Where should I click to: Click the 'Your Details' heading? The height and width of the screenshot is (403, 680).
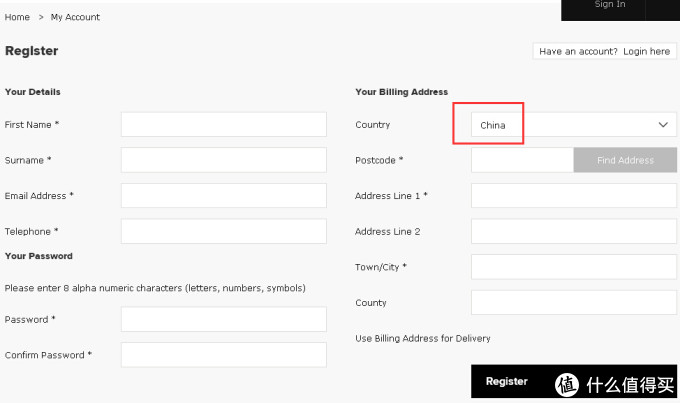click(33, 92)
